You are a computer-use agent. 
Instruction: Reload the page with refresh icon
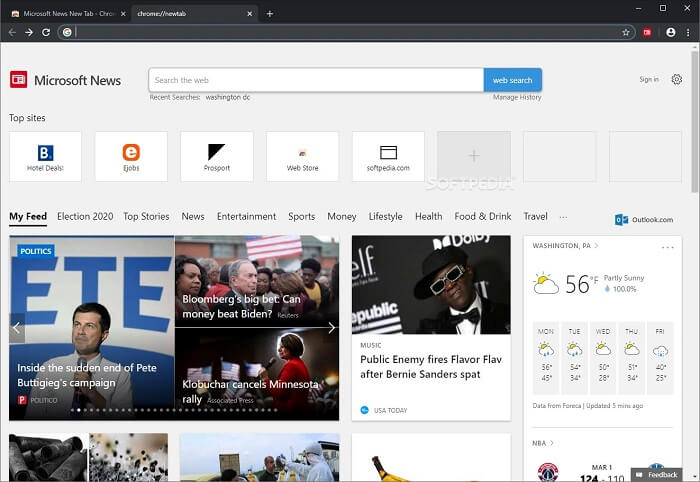pos(46,32)
